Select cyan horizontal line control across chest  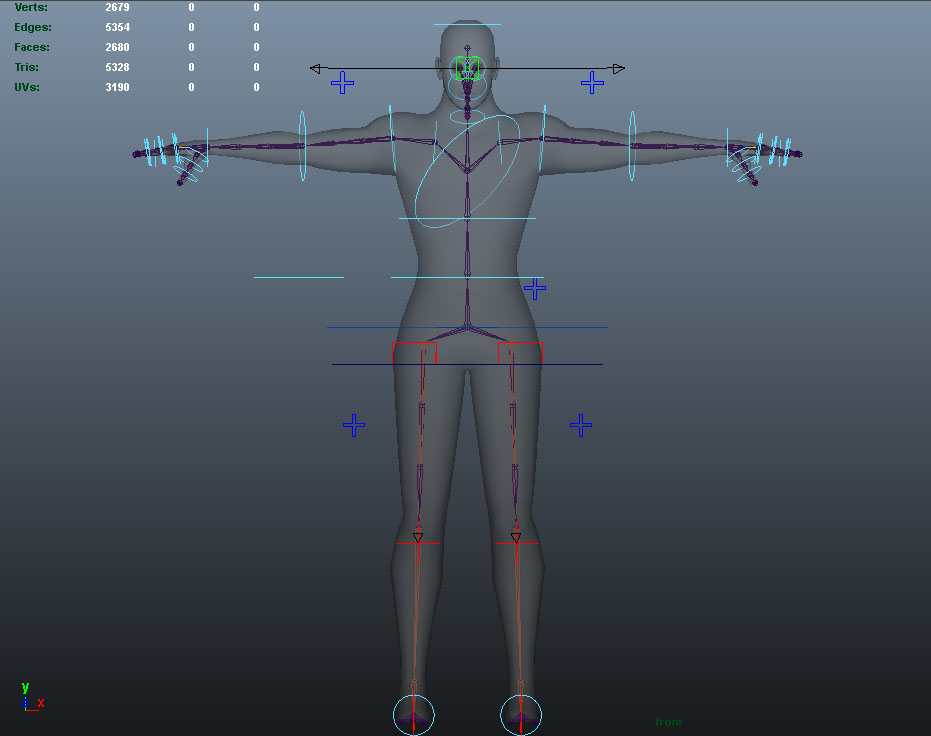(x=467, y=218)
